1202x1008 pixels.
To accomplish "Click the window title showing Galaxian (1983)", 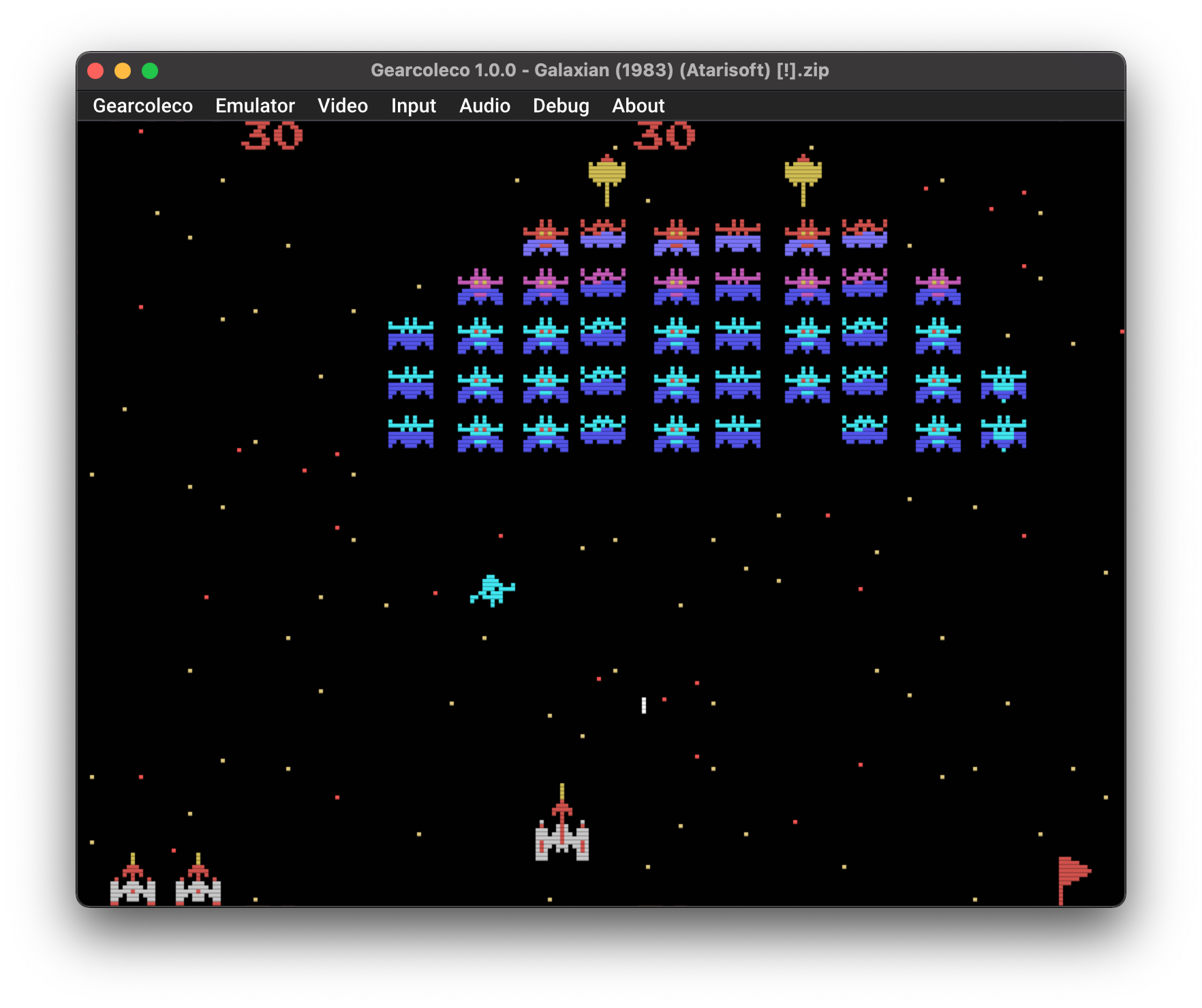I will coord(600,70).
